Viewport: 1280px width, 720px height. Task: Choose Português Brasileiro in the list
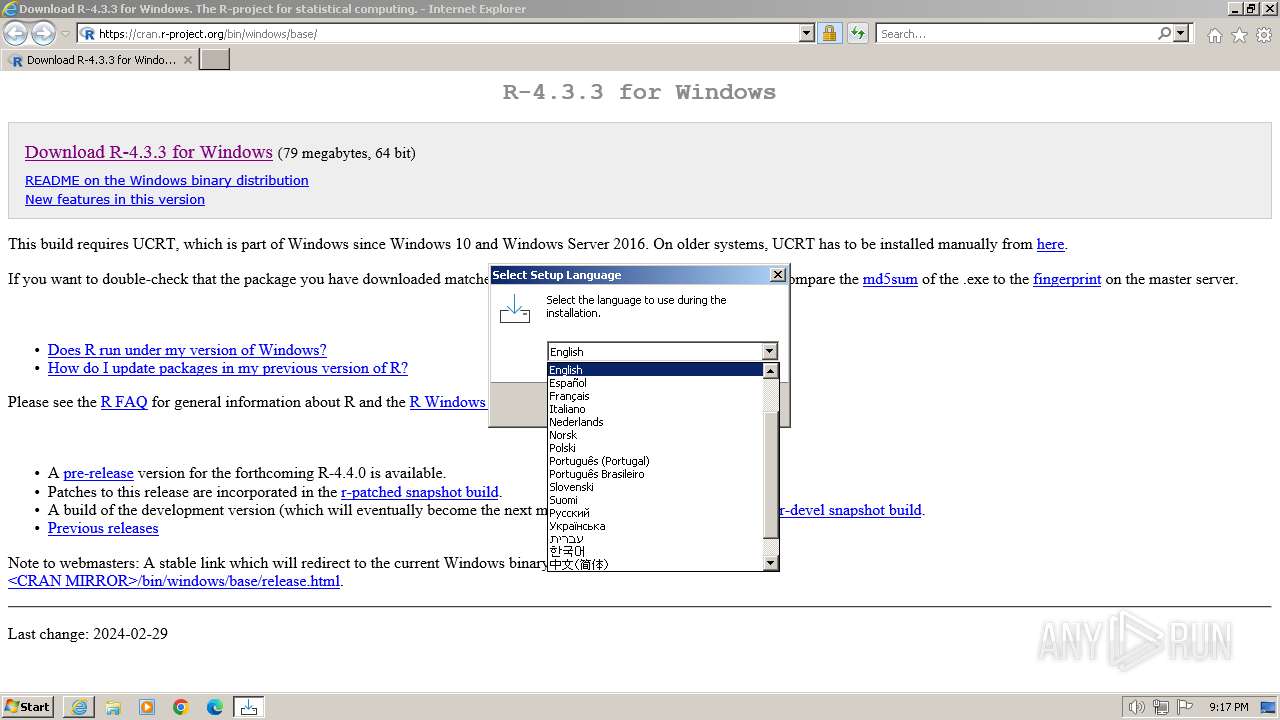(655, 474)
